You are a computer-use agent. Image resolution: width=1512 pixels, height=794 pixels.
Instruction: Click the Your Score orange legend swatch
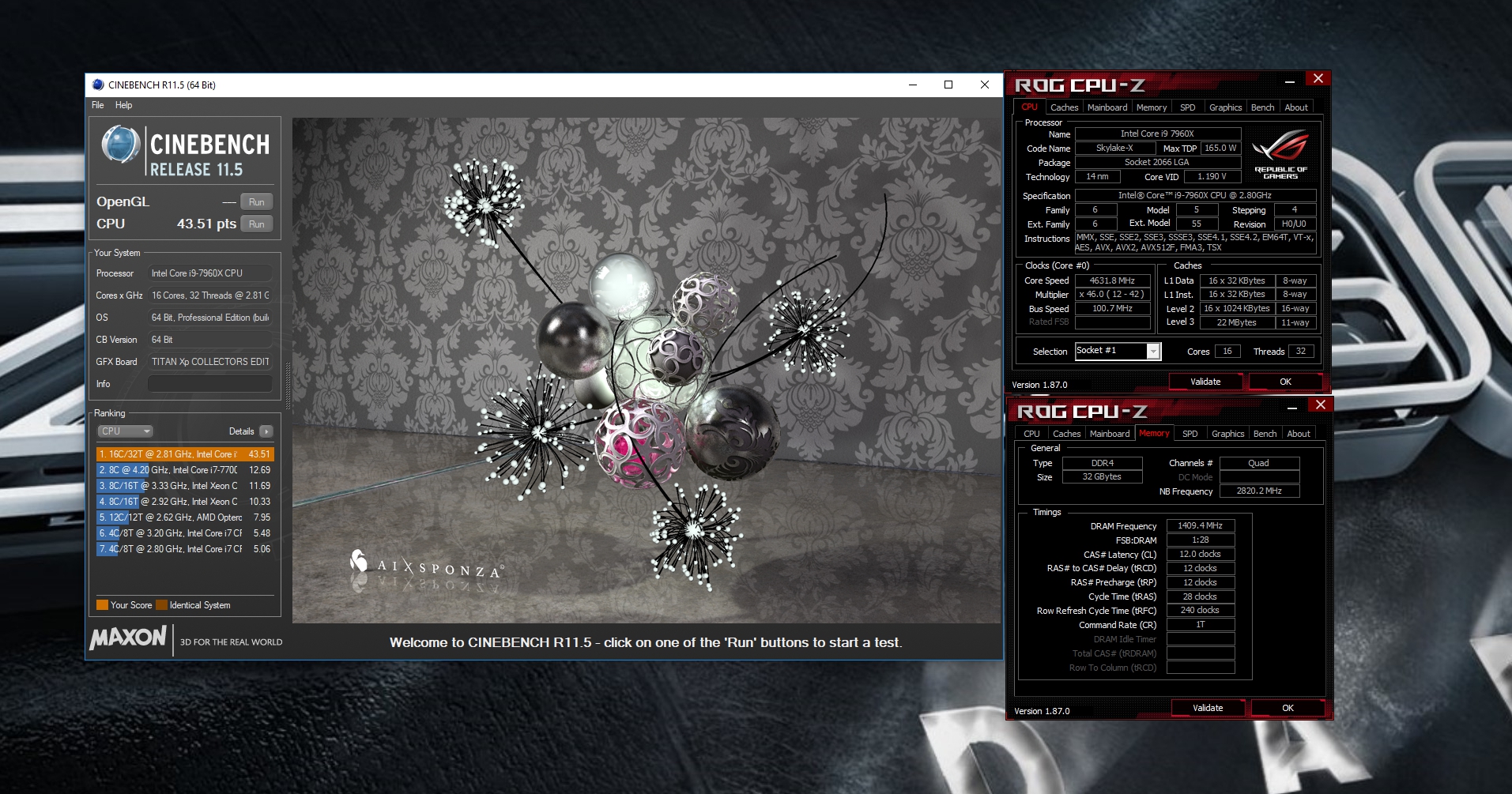(102, 605)
